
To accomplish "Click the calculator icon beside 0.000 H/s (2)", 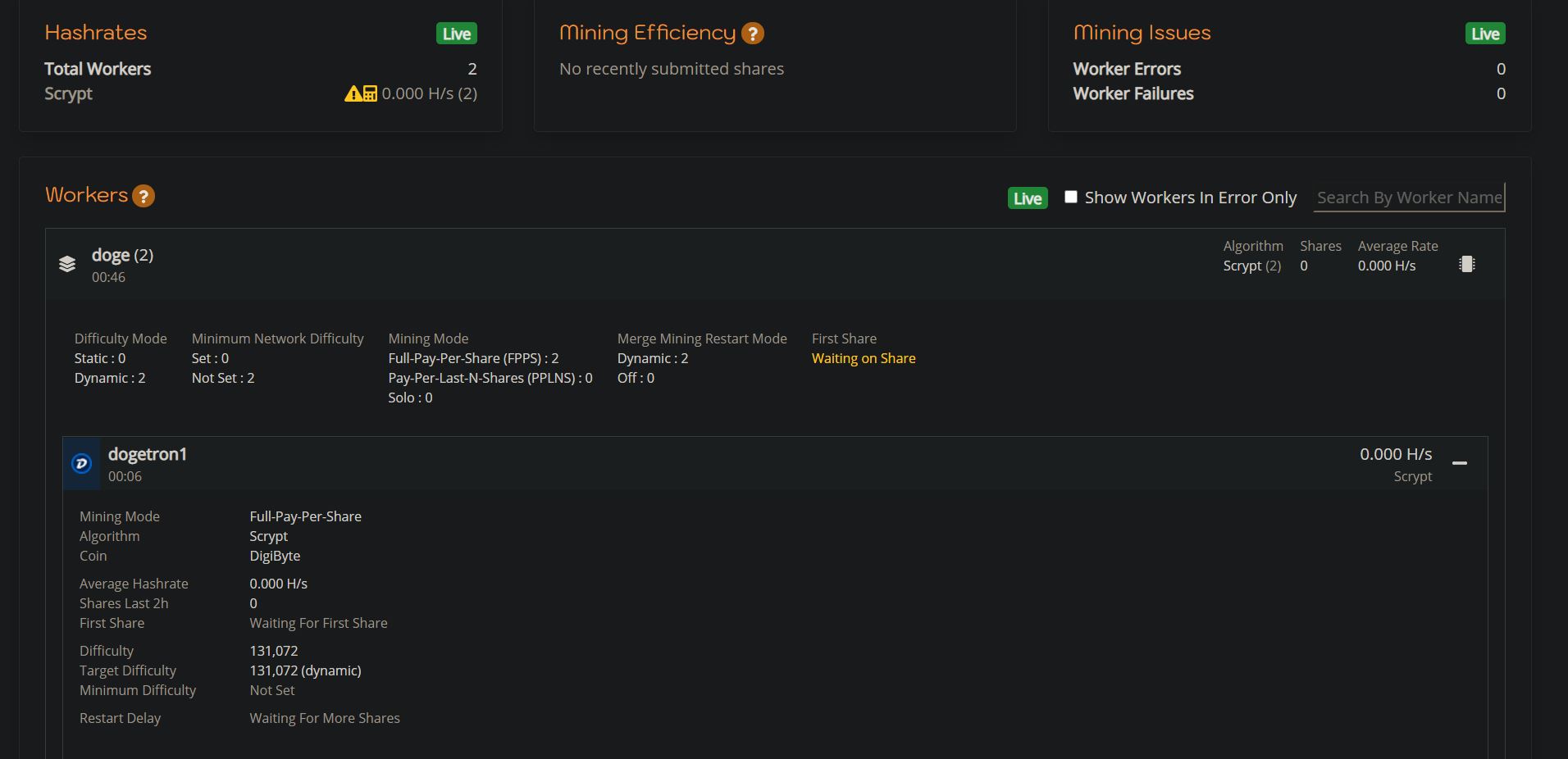I will tap(370, 93).
